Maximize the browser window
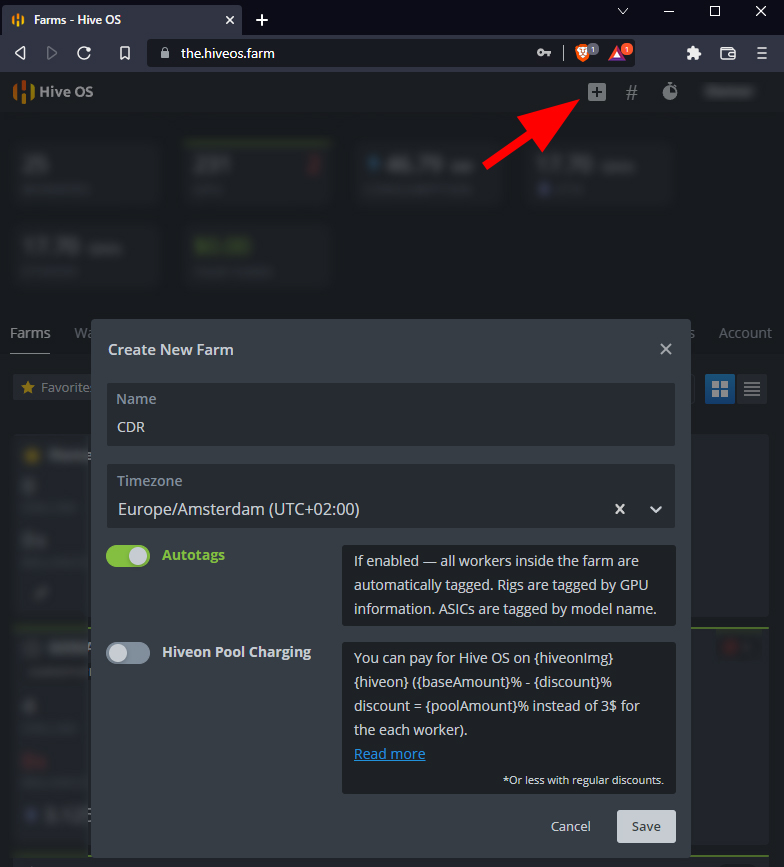Image resolution: width=784 pixels, height=867 pixels. tap(715, 11)
